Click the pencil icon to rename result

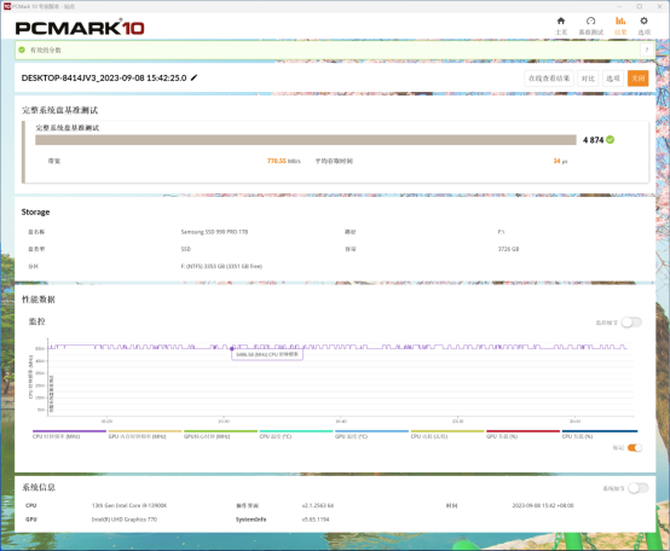tap(194, 77)
